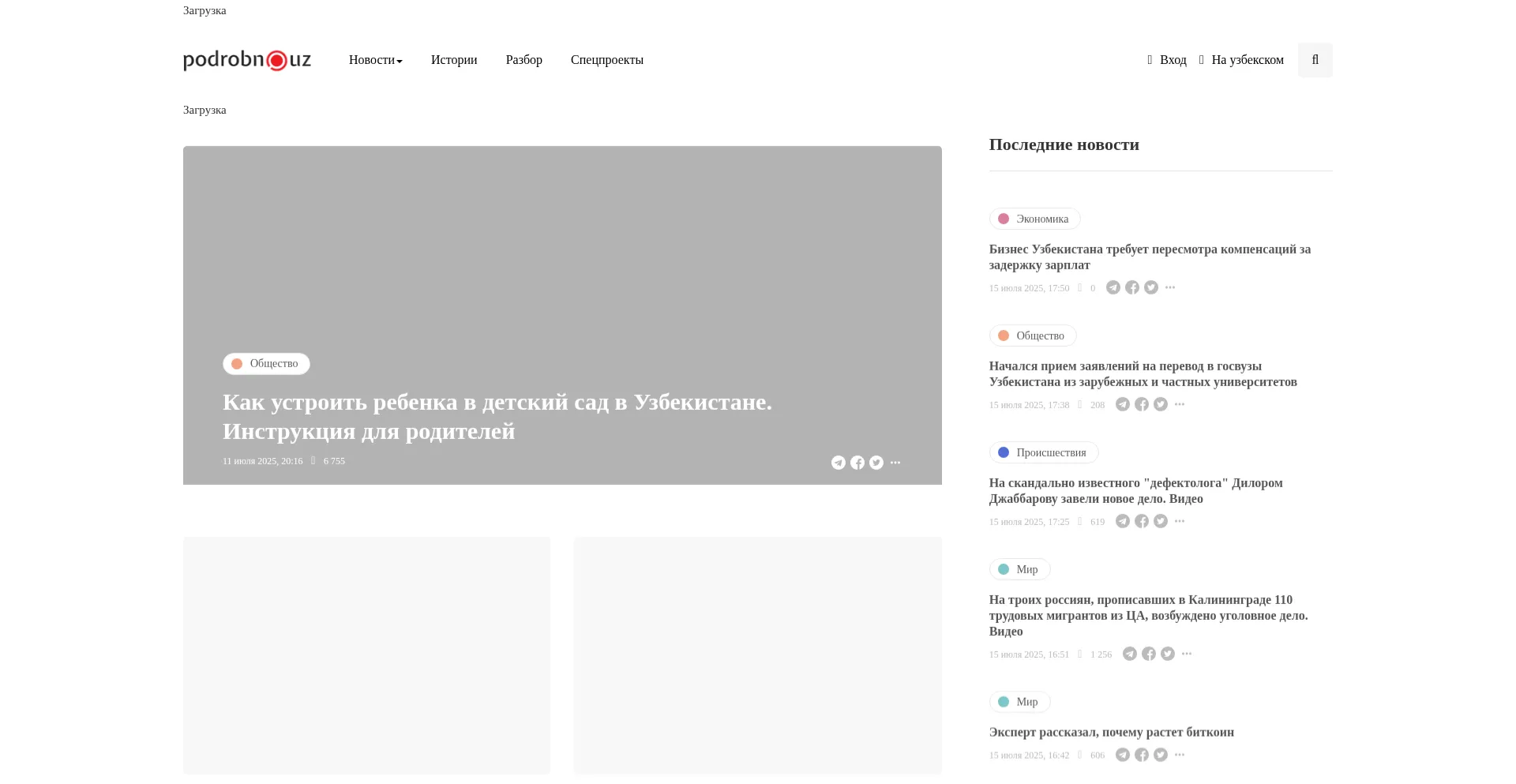Open more options for bitcoin article

pyautogui.click(x=1180, y=755)
